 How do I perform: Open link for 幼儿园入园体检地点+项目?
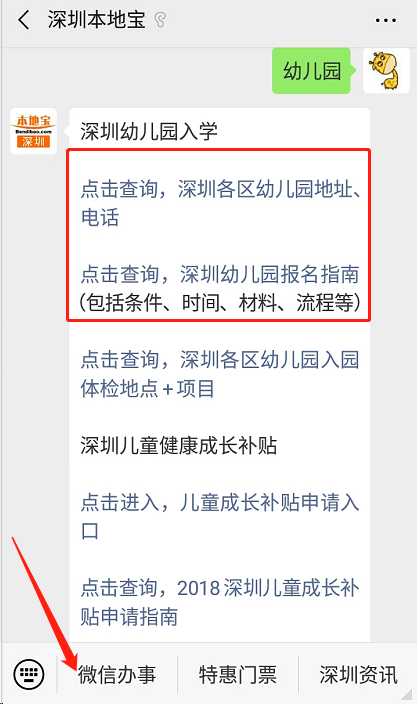pyautogui.click(x=220, y=374)
